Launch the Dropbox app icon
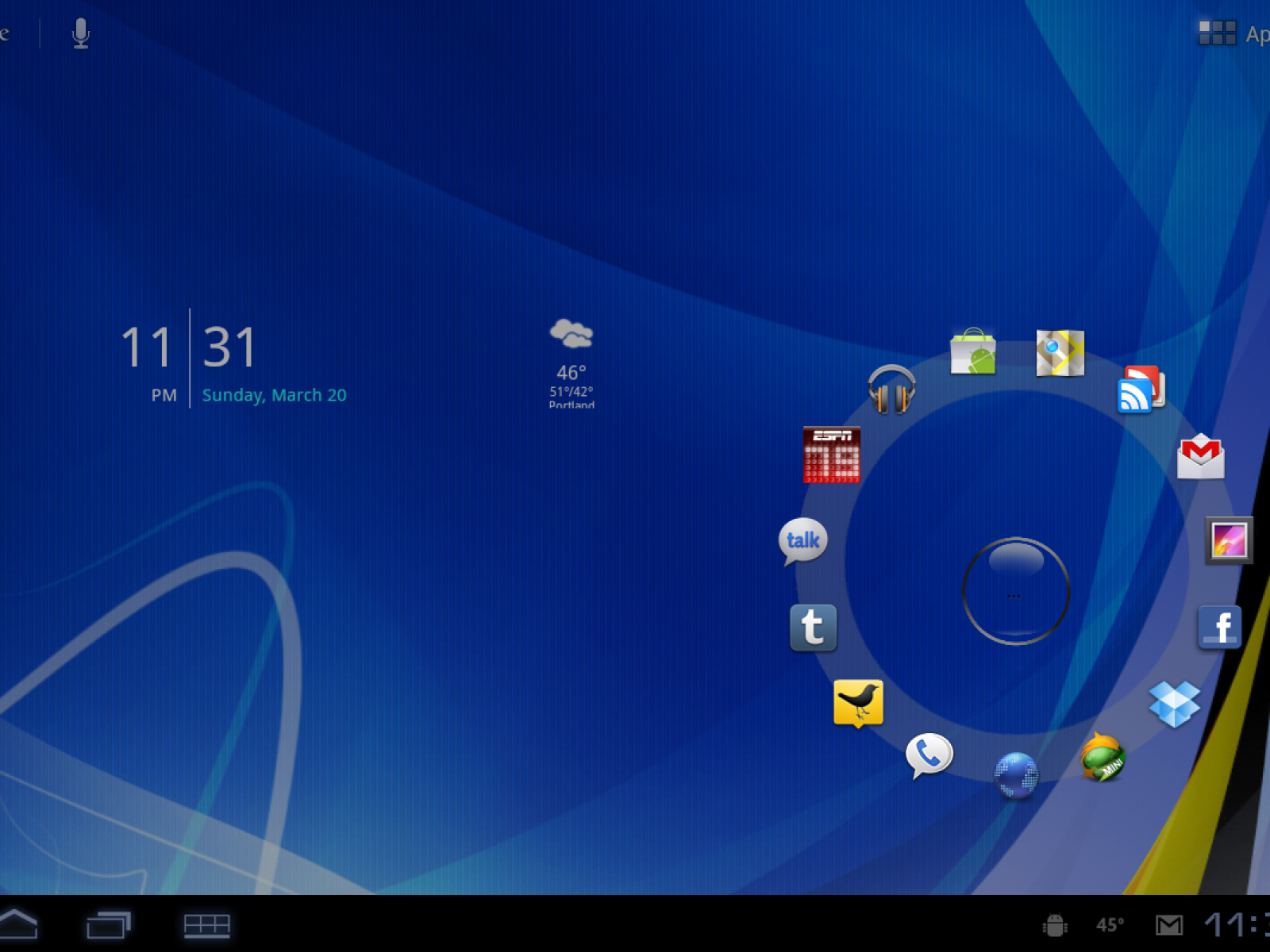The image size is (1270, 952). click(x=1174, y=703)
